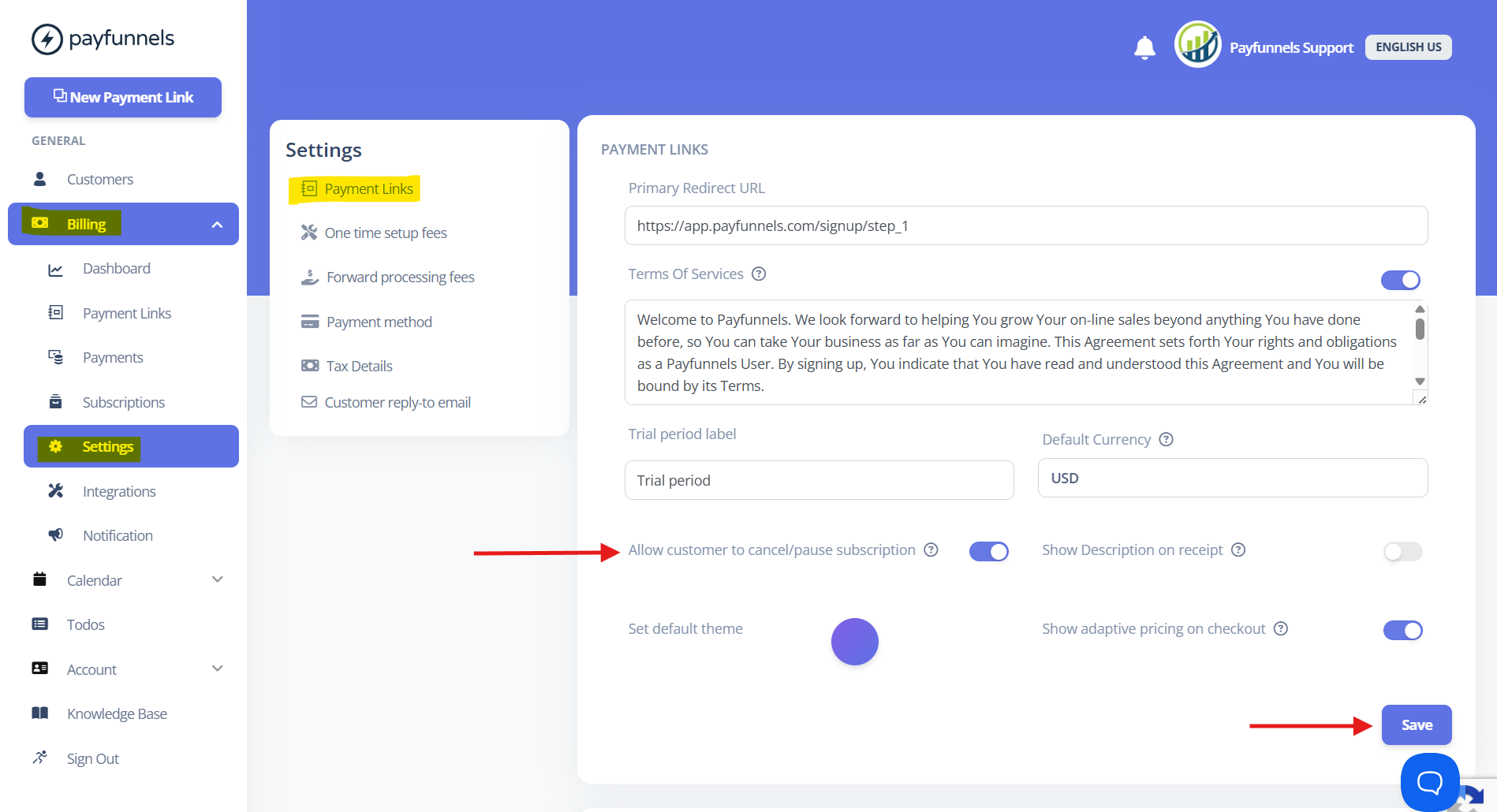Click the Settings gear icon in sidebar
The height and width of the screenshot is (812, 1497).
[56, 446]
